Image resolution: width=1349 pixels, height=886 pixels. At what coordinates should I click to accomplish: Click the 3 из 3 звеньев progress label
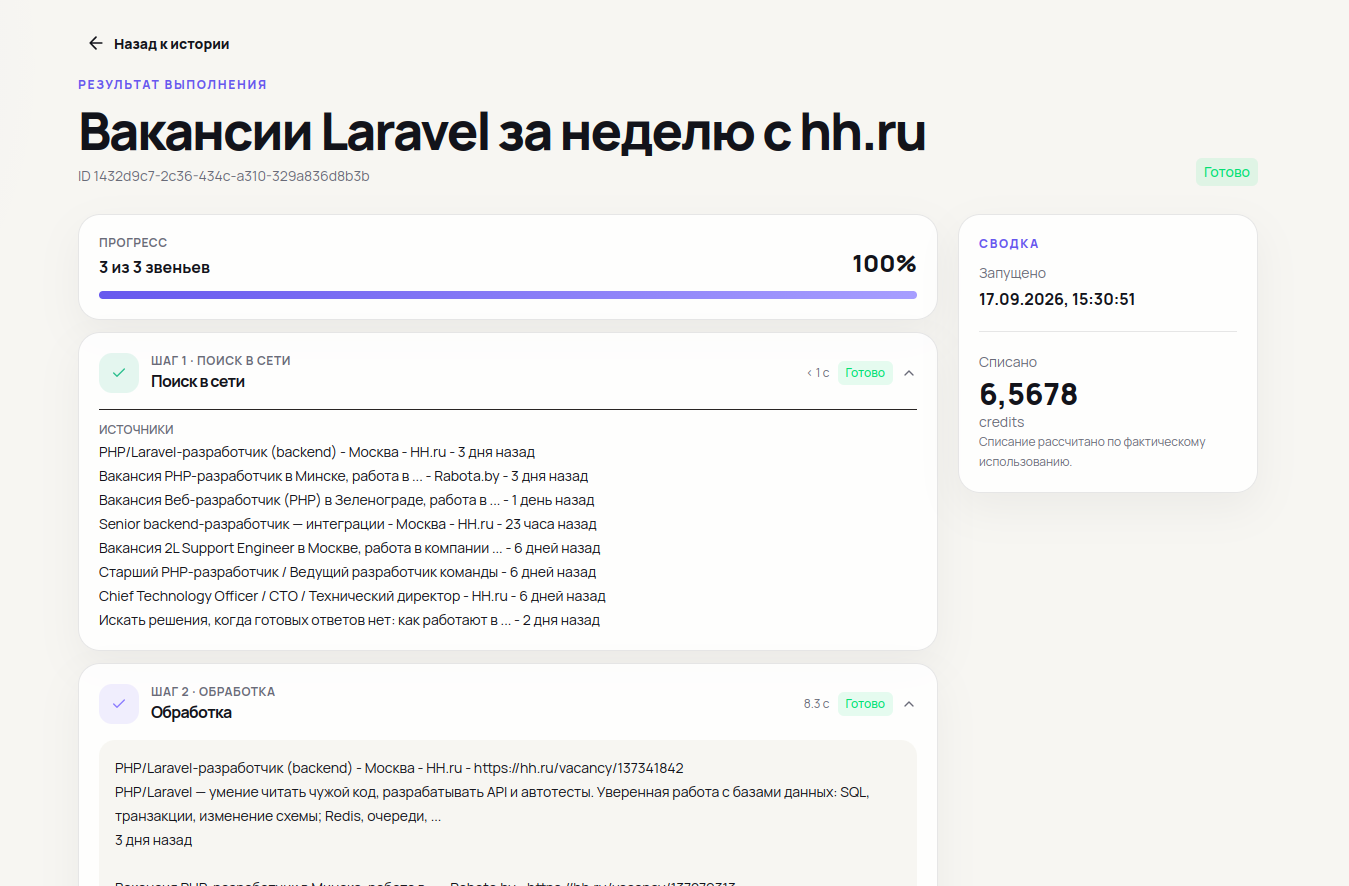154,268
